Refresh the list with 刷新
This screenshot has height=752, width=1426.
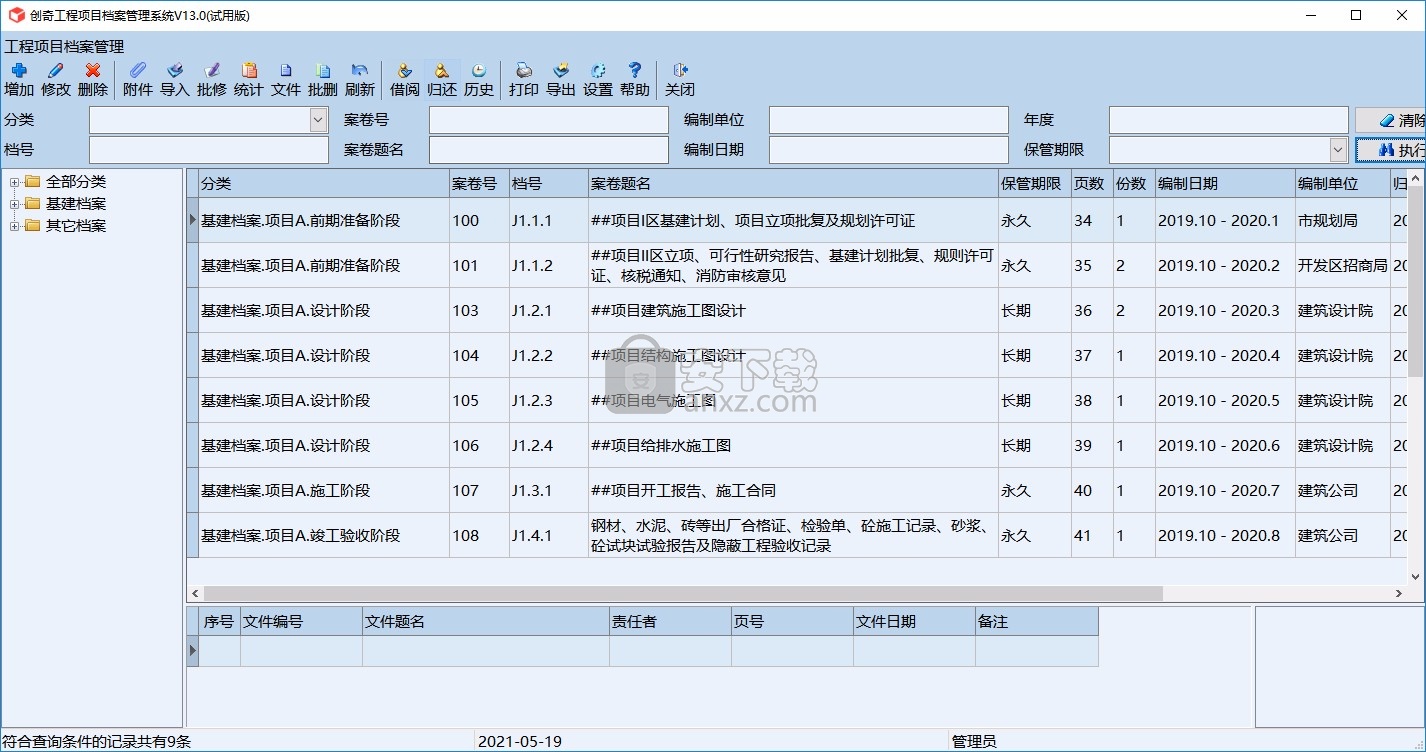(x=360, y=79)
